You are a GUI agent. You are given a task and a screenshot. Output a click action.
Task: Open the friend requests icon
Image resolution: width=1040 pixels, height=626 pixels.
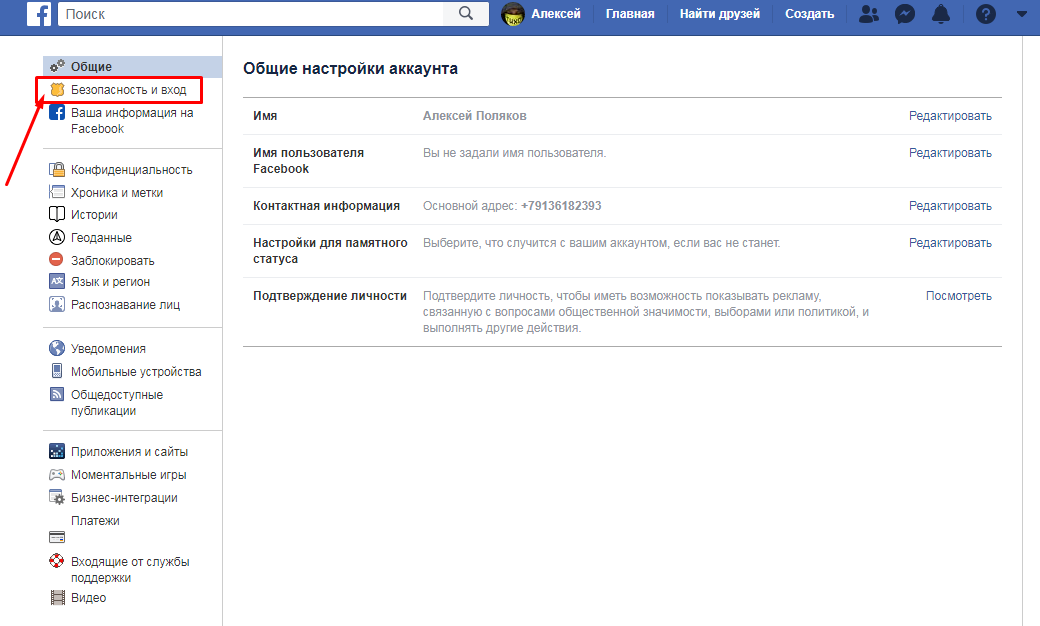coord(868,14)
